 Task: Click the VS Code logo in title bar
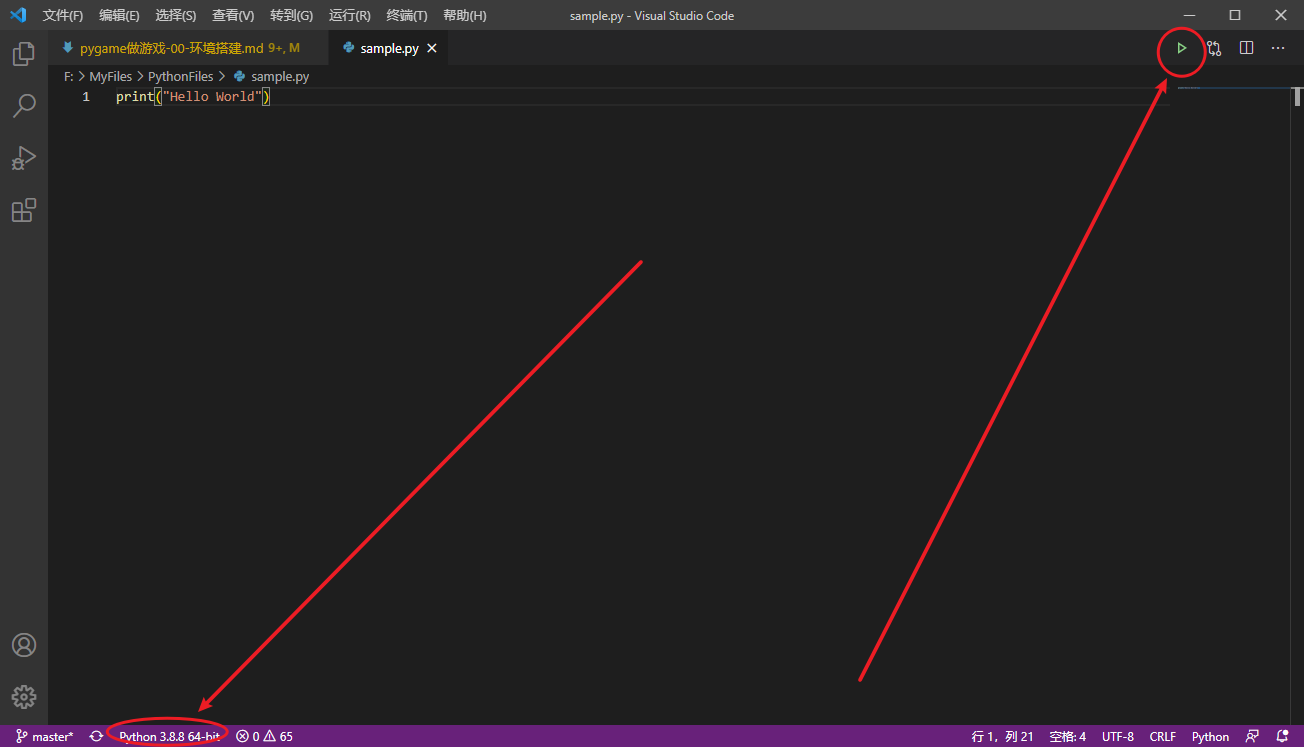[x=18, y=15]
